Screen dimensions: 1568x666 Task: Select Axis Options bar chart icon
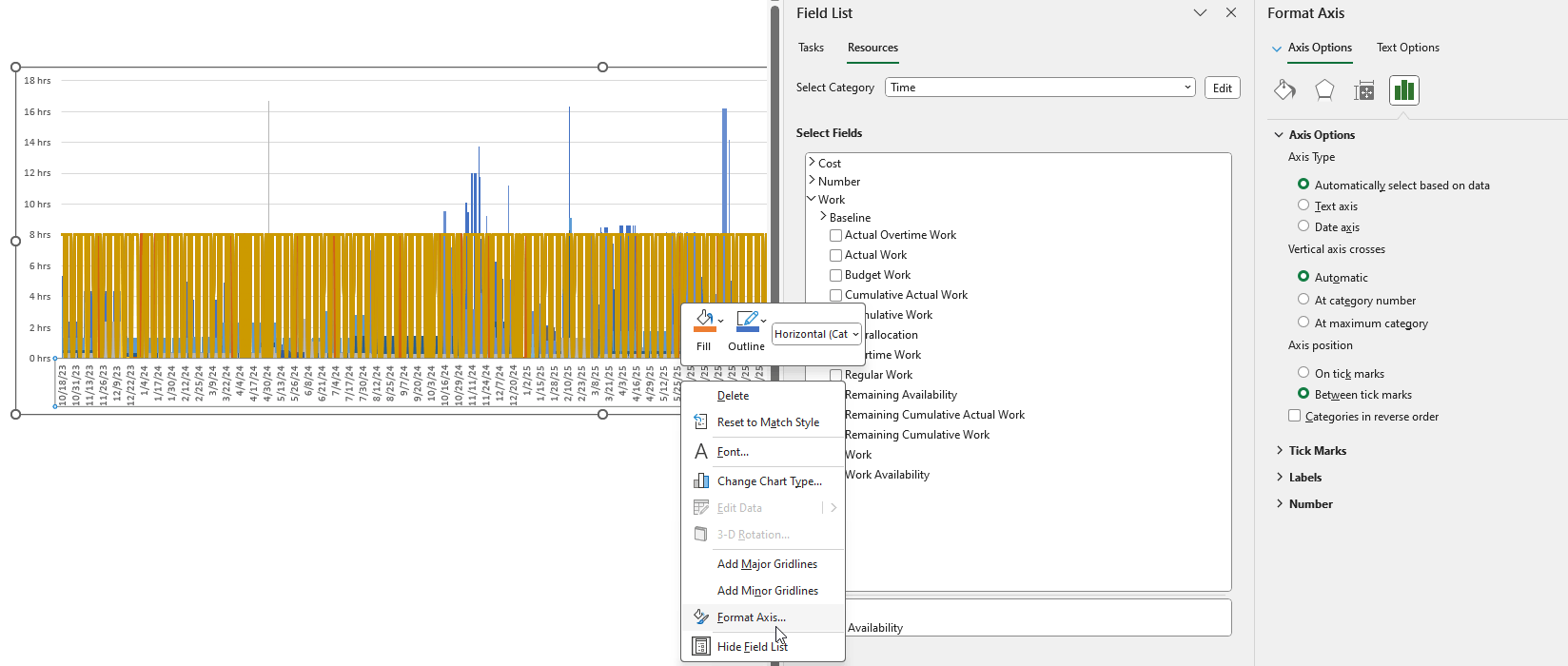[x=1404, y=90]
